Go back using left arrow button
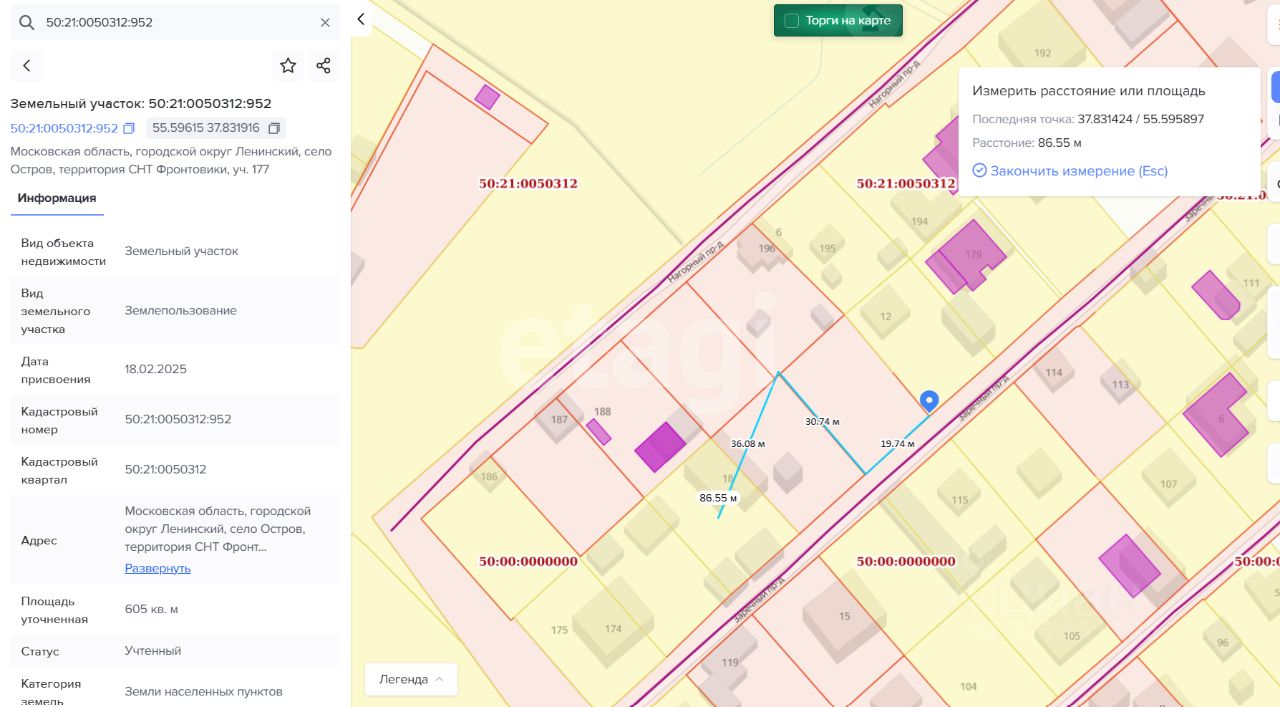Viewport: 1280px width, 707px height. click(x=27, y=66)
